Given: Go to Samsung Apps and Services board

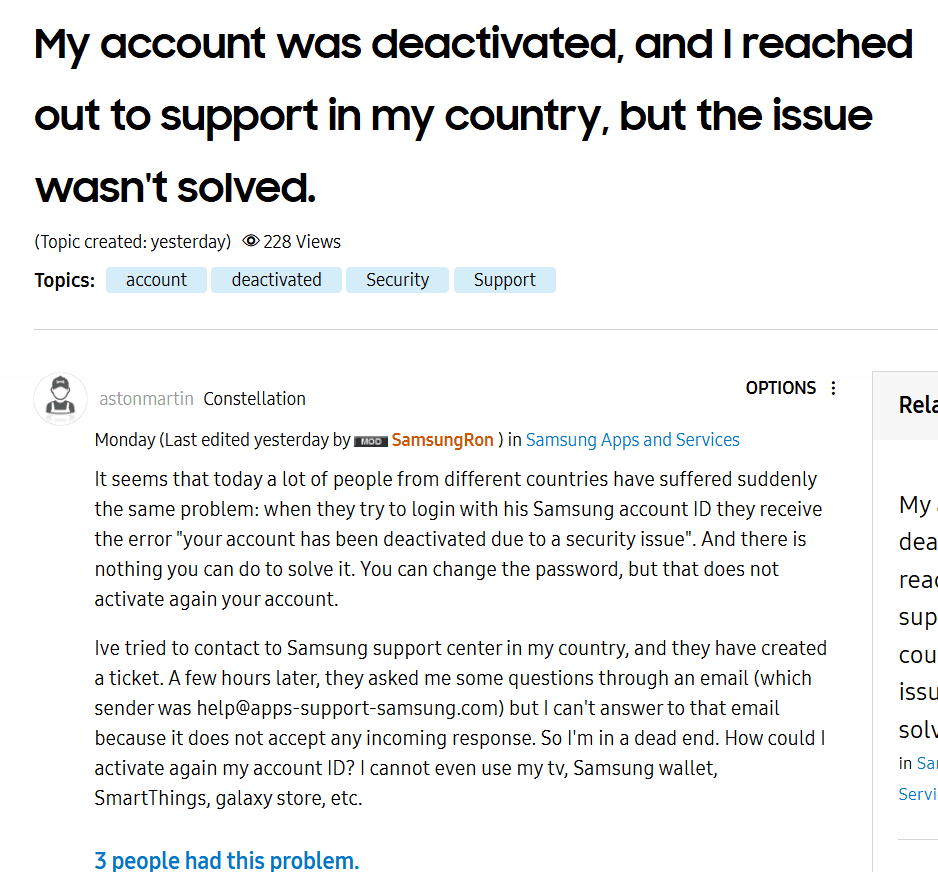Looking at the screenshot, I should 633,440.
